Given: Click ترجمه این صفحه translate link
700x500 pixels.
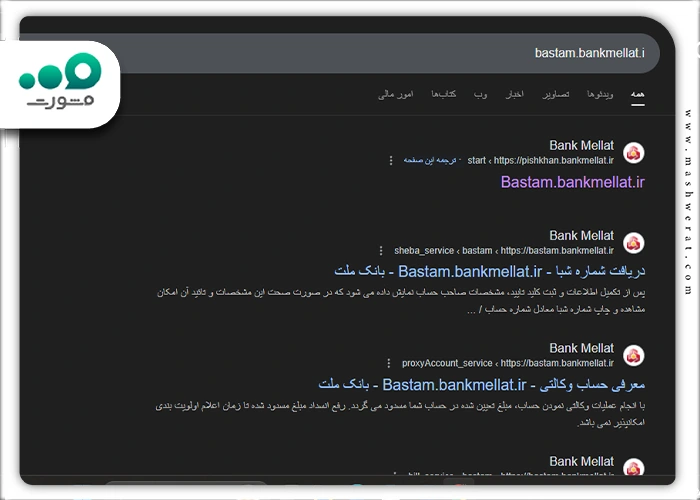Looking at the screenshot, I should [429, 160].
